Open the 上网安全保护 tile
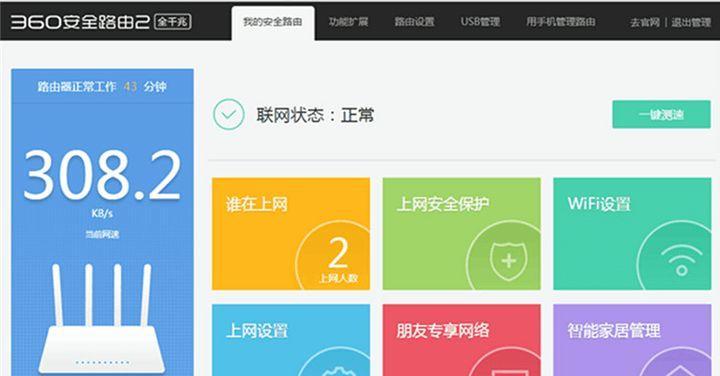This screenshot has width=720, height=376. [461, 234]
